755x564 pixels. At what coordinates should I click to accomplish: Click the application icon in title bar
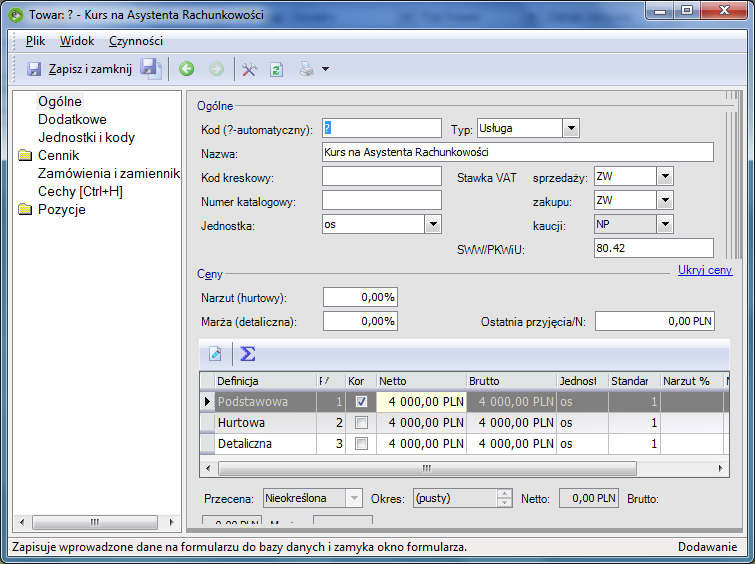(x=16, y=15)
